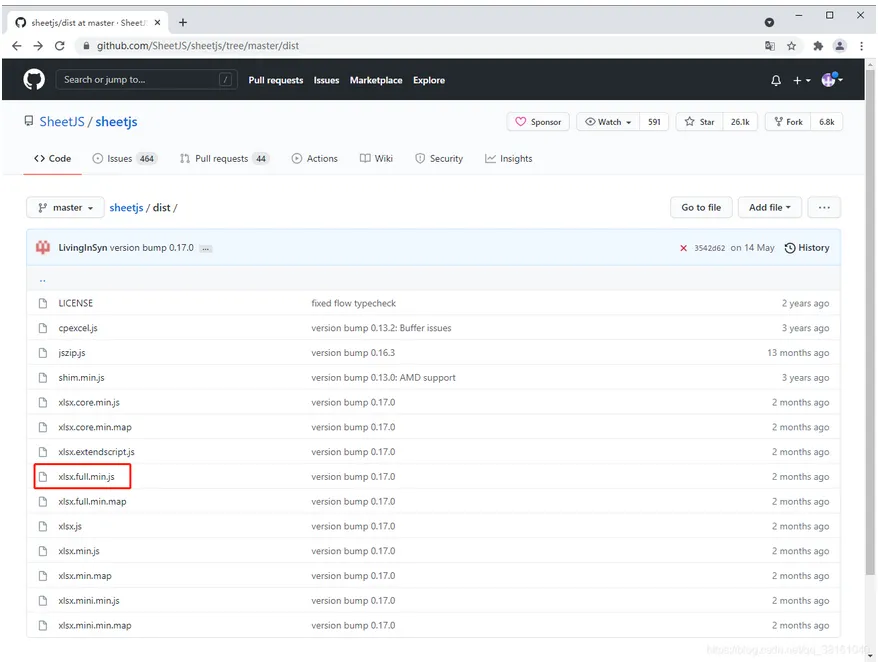Open Pull requests in top navigation

[275, 80]
